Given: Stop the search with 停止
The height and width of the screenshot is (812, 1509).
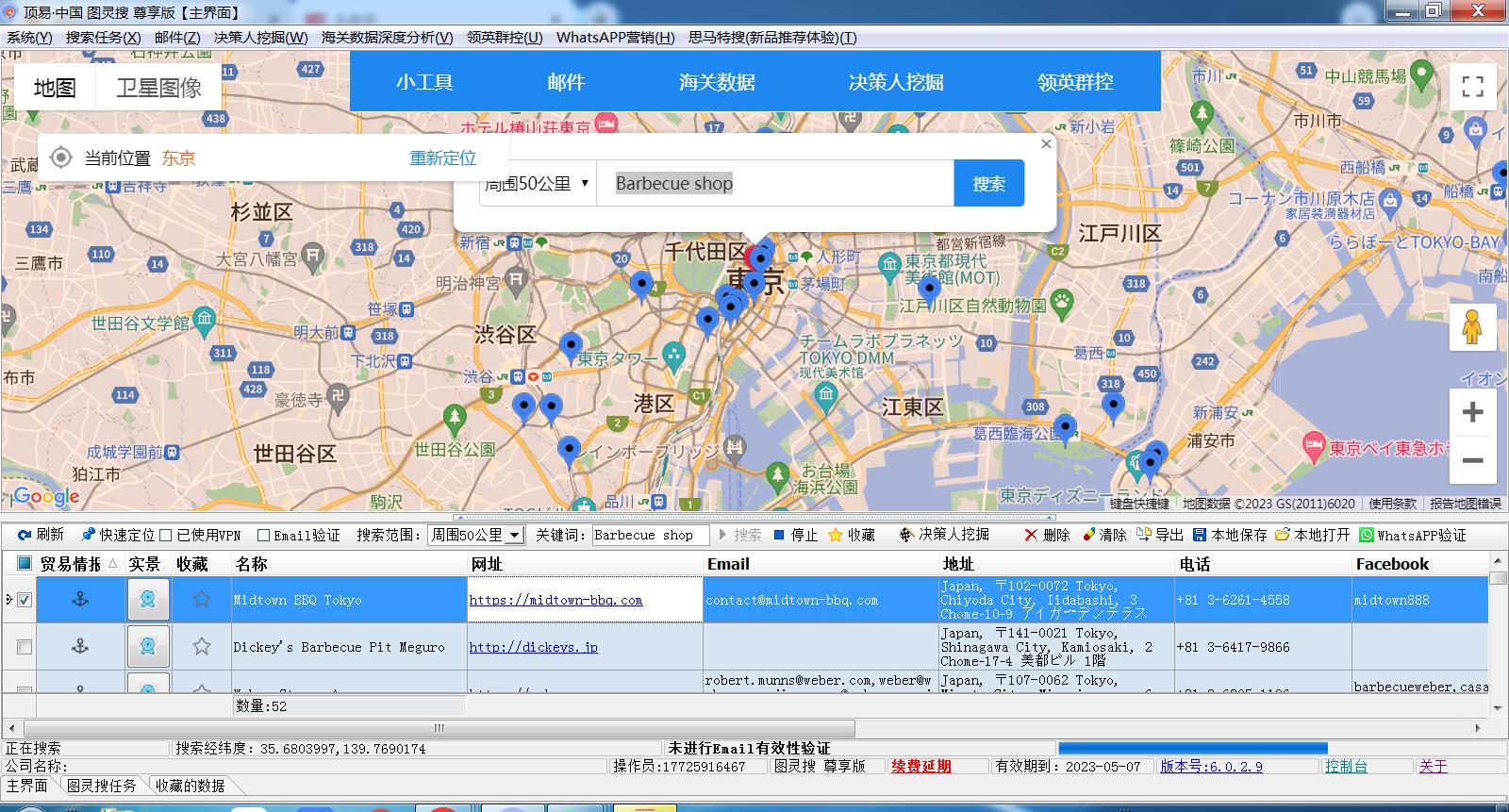Looking at the screenshot, I should pos(795,535).
